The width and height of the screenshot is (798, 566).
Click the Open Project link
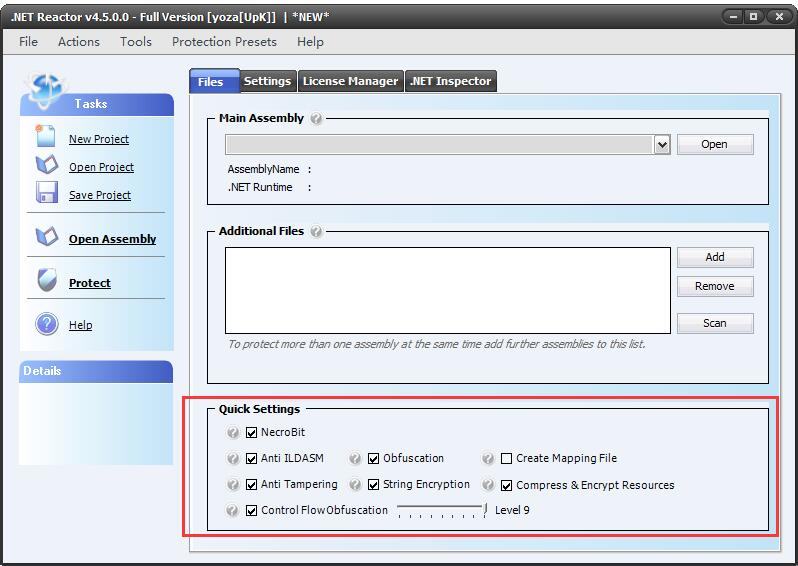click(101, 167)
